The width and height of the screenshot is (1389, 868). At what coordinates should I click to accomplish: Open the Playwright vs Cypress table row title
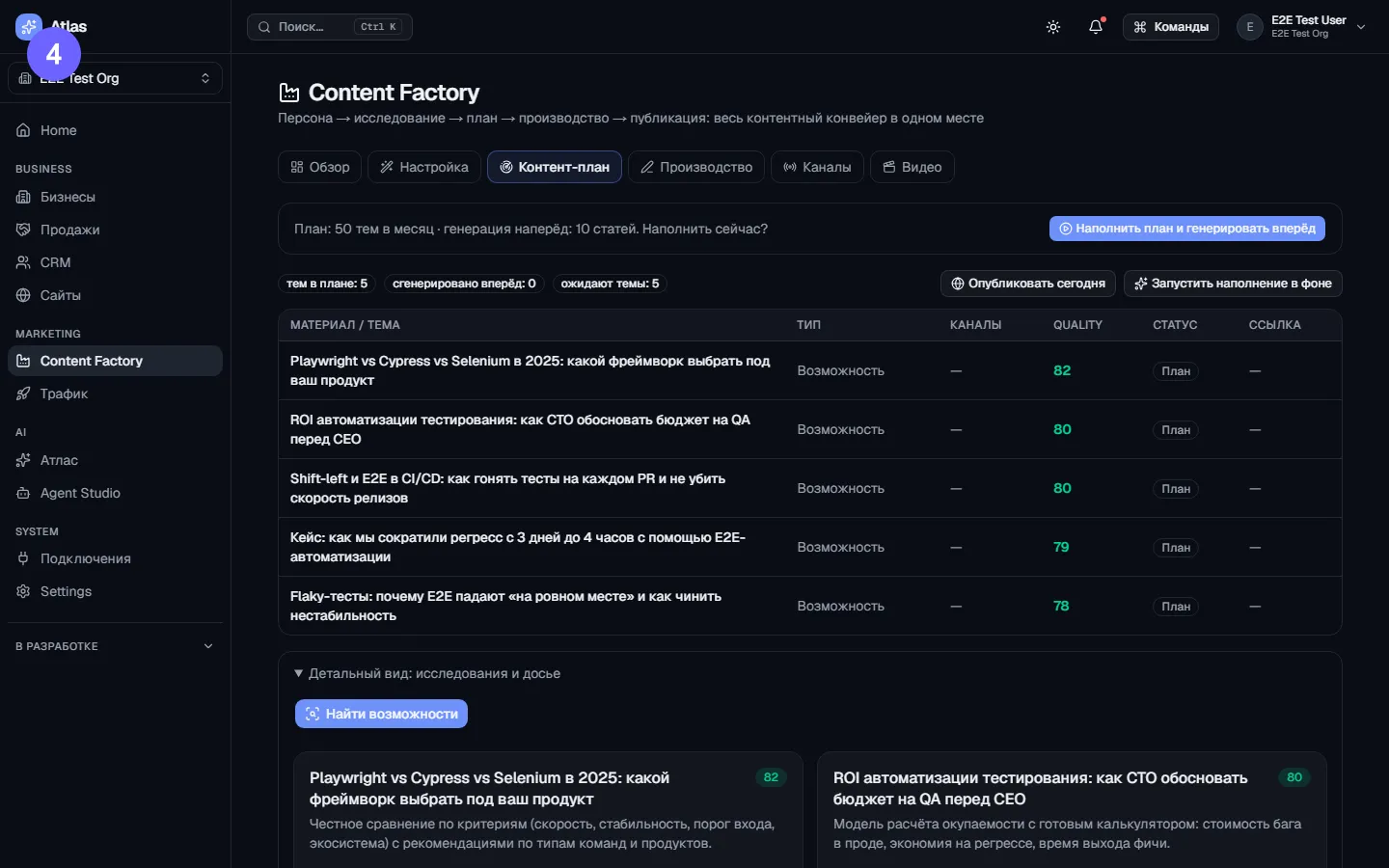pos(531,370)
